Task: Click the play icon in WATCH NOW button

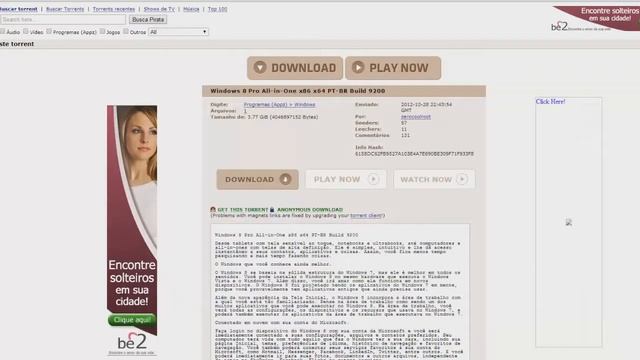Action: pyautogui.click(x=462, y=179)
